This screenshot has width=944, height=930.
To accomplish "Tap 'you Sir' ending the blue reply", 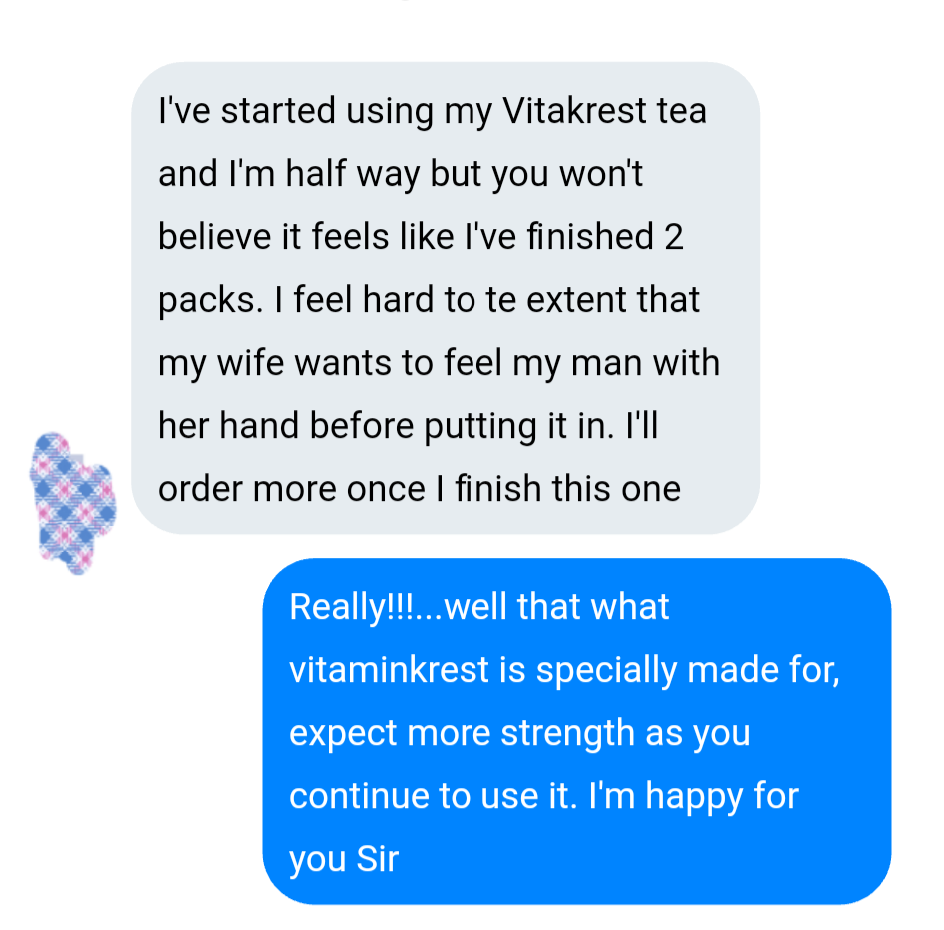I will point(344,860).
